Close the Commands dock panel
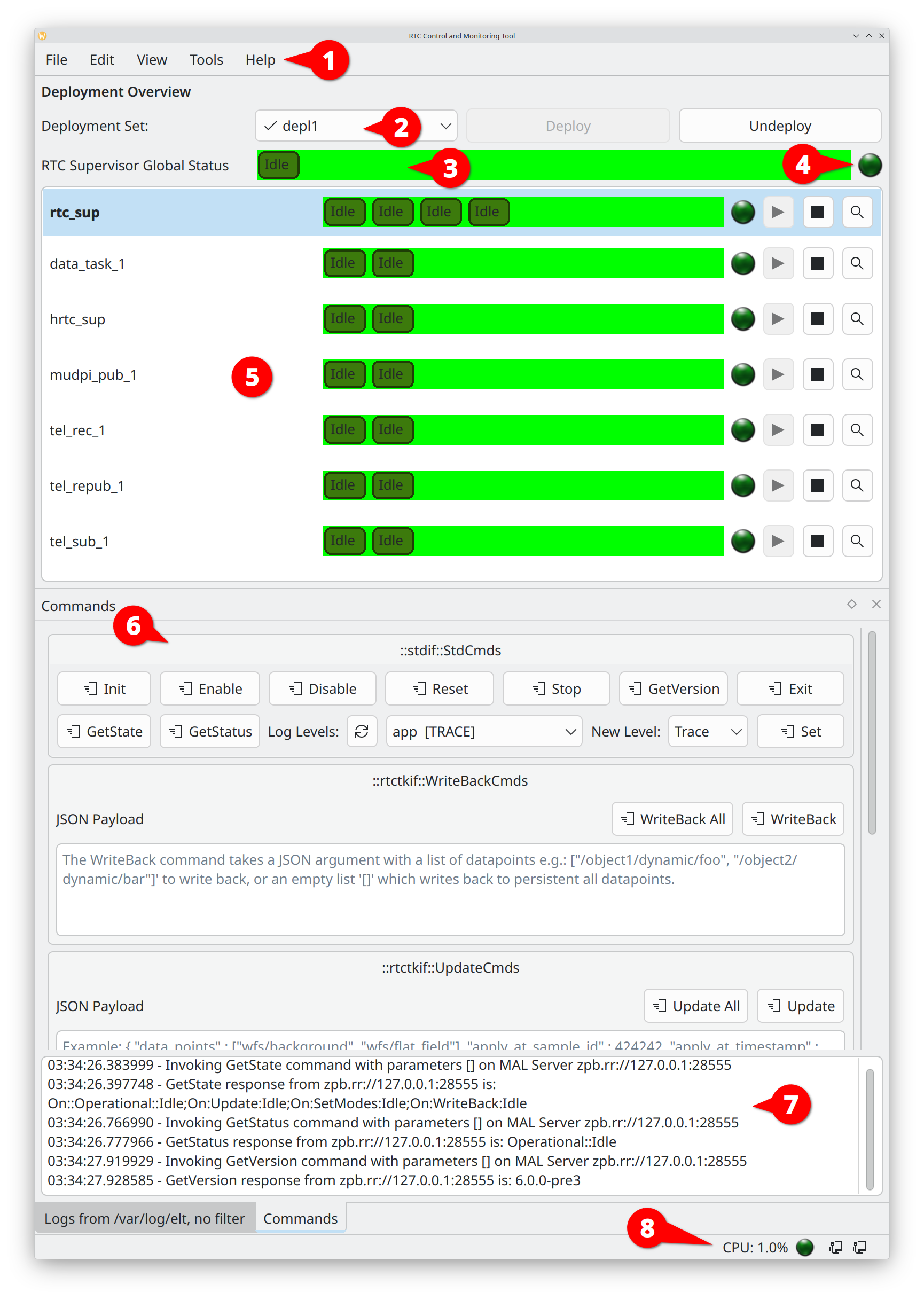This screenshot has width=924, height=1300. (x=876, y=604)
